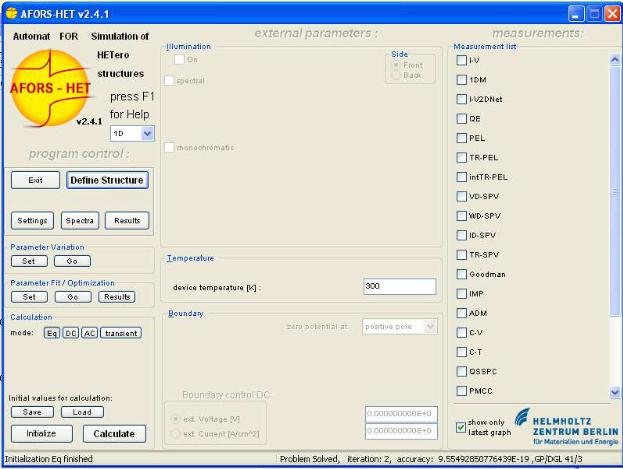Open the Results button under program control
623x469 pixels.
tap(127, 221)
